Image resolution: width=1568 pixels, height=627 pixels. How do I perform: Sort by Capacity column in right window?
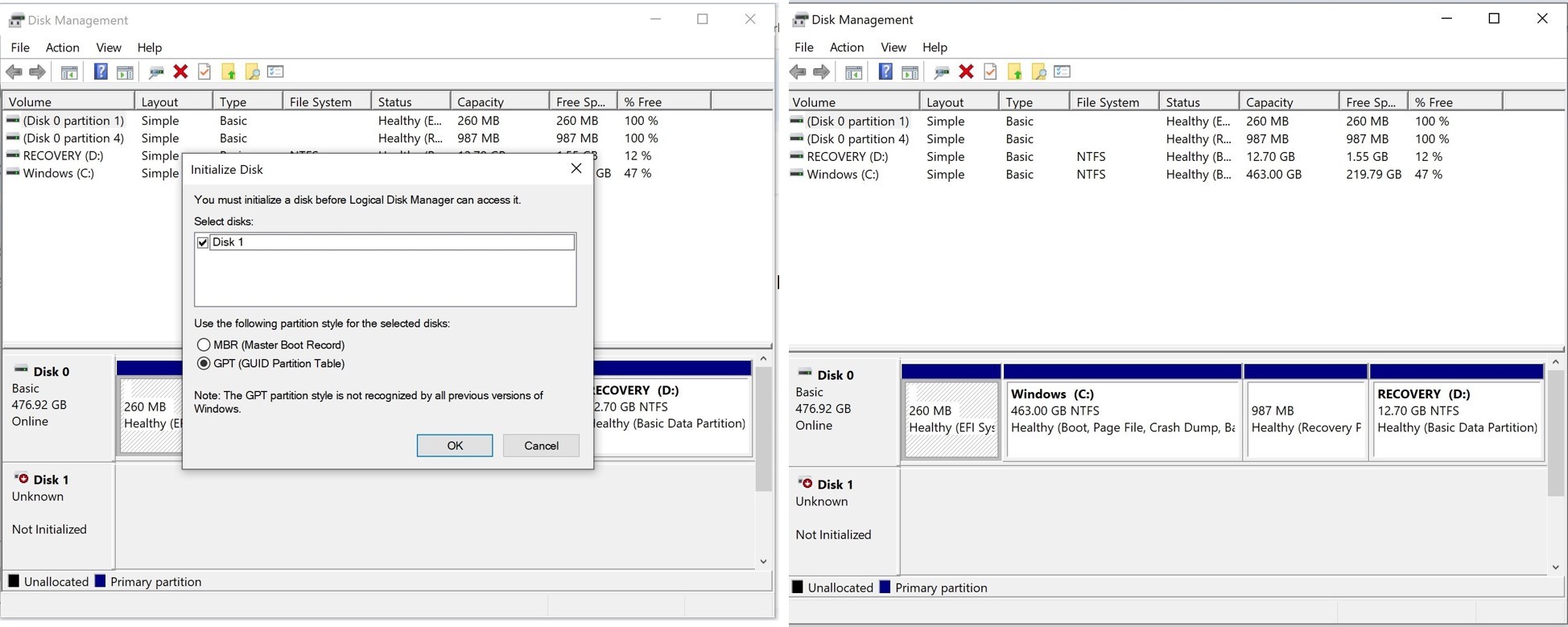[1289, 102]
